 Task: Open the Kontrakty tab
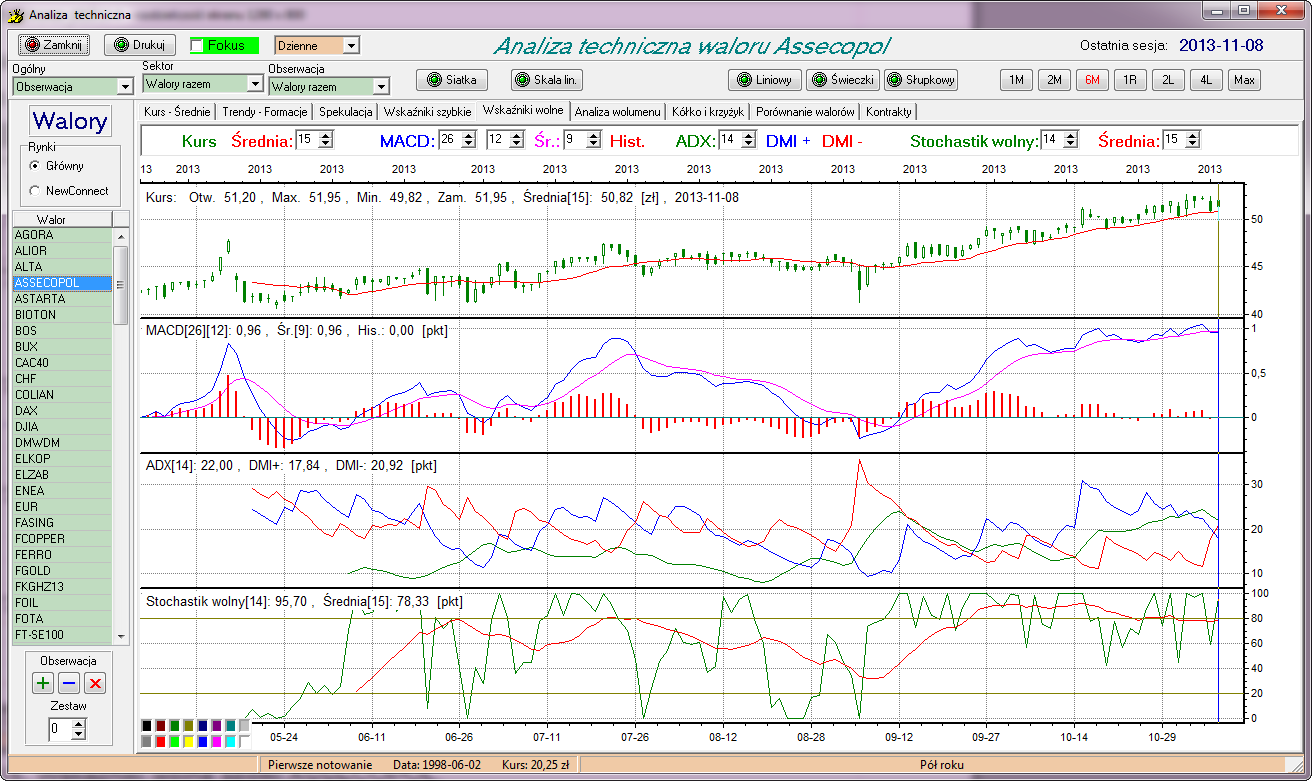click(x=888, y=111)
